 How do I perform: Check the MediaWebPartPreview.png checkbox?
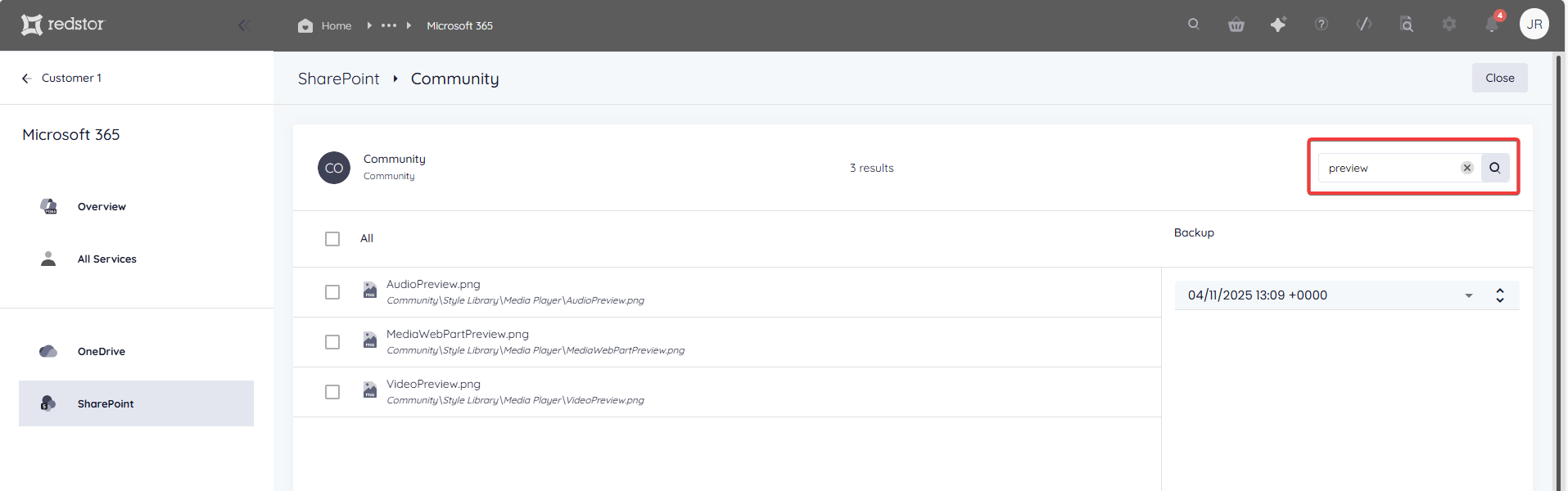click(332, 342)
